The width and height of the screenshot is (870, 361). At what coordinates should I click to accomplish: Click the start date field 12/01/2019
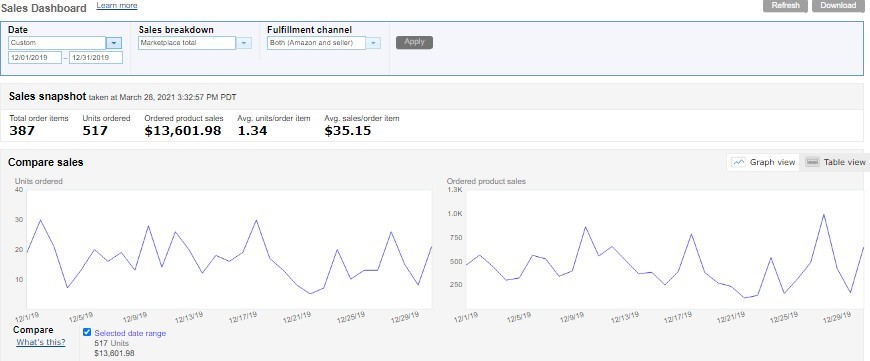[35, 58]
